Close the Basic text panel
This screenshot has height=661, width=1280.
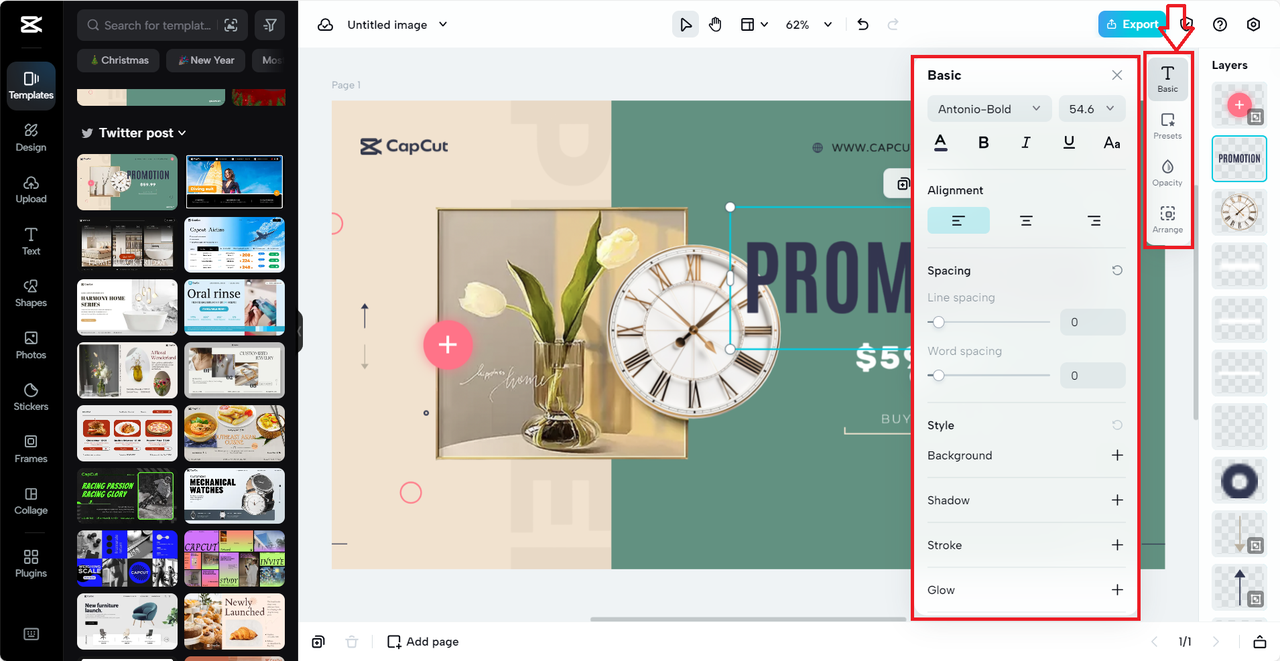(1117, 75)
